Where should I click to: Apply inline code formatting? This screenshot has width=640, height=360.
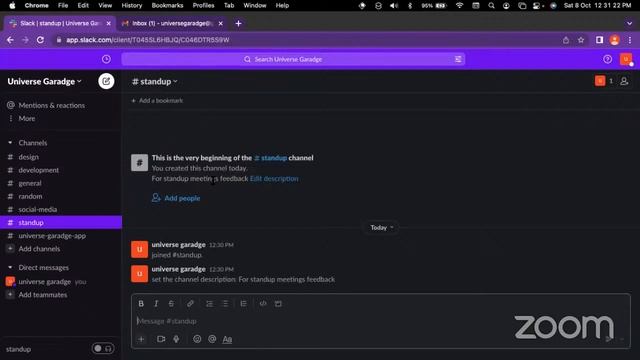point(263,304)
